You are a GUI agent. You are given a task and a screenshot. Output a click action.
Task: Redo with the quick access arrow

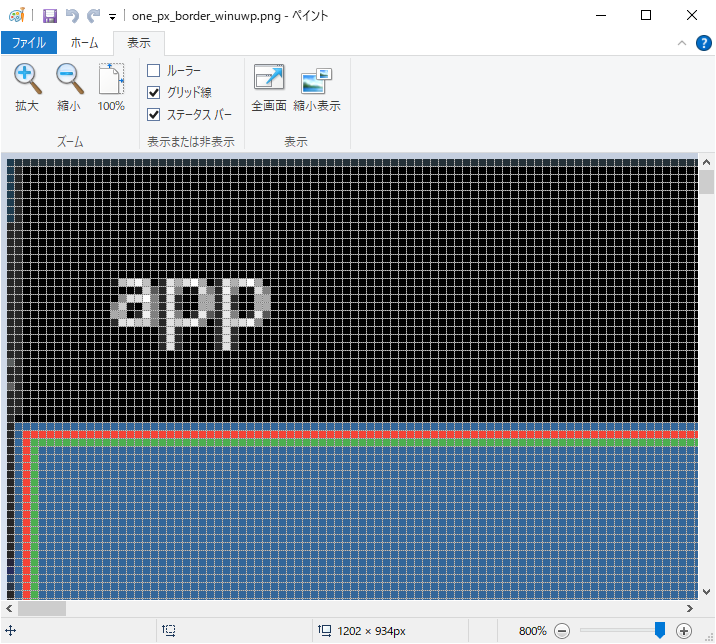tap(94, 16)
